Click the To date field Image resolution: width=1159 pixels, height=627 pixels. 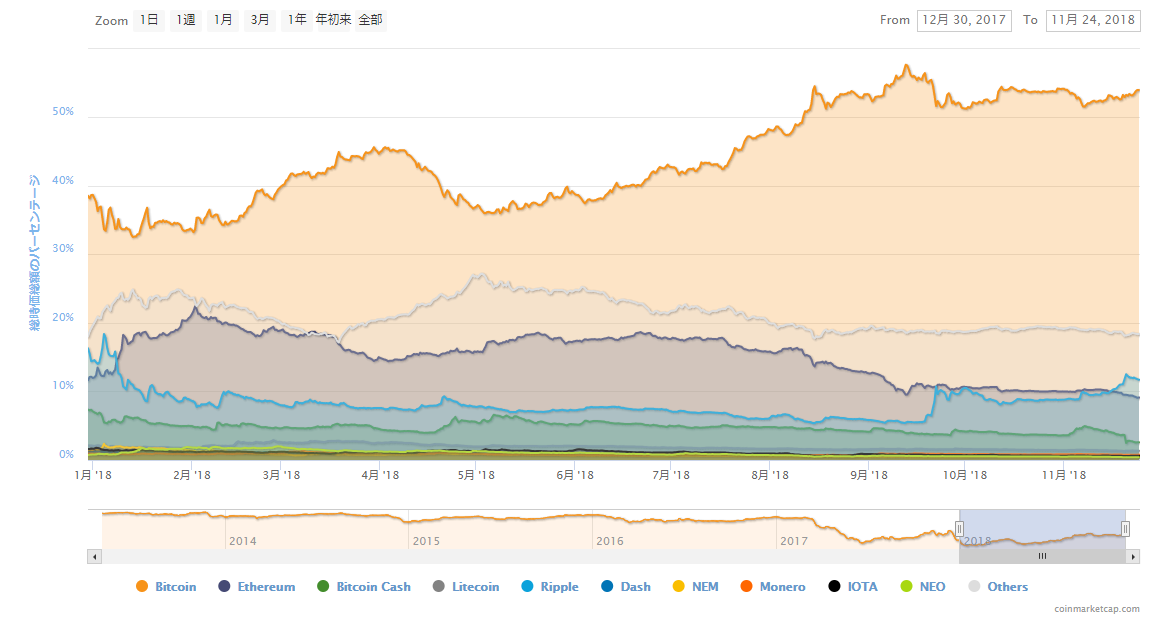point(1092,20)
